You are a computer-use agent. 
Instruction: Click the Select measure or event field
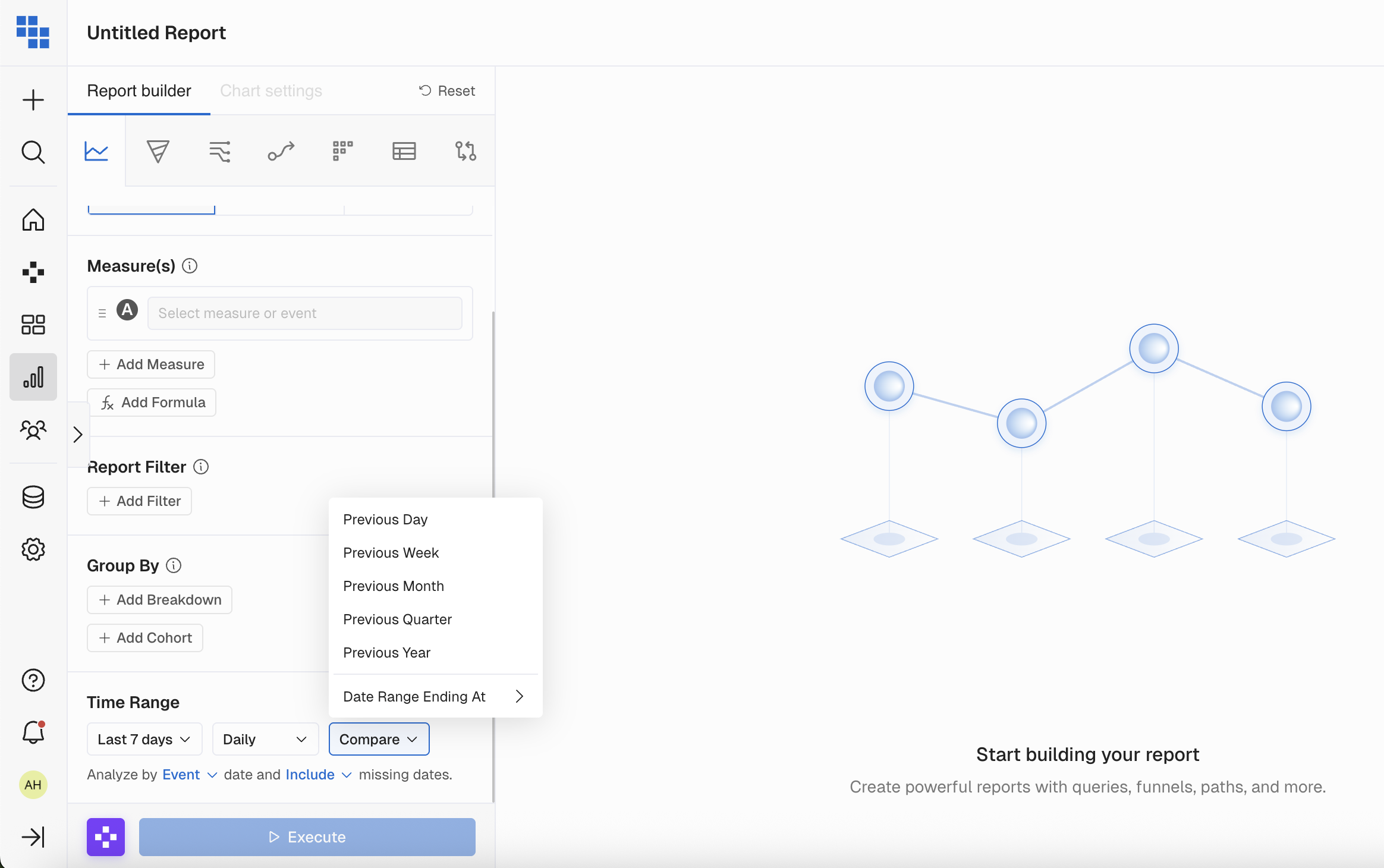click(x=304, y=313)
